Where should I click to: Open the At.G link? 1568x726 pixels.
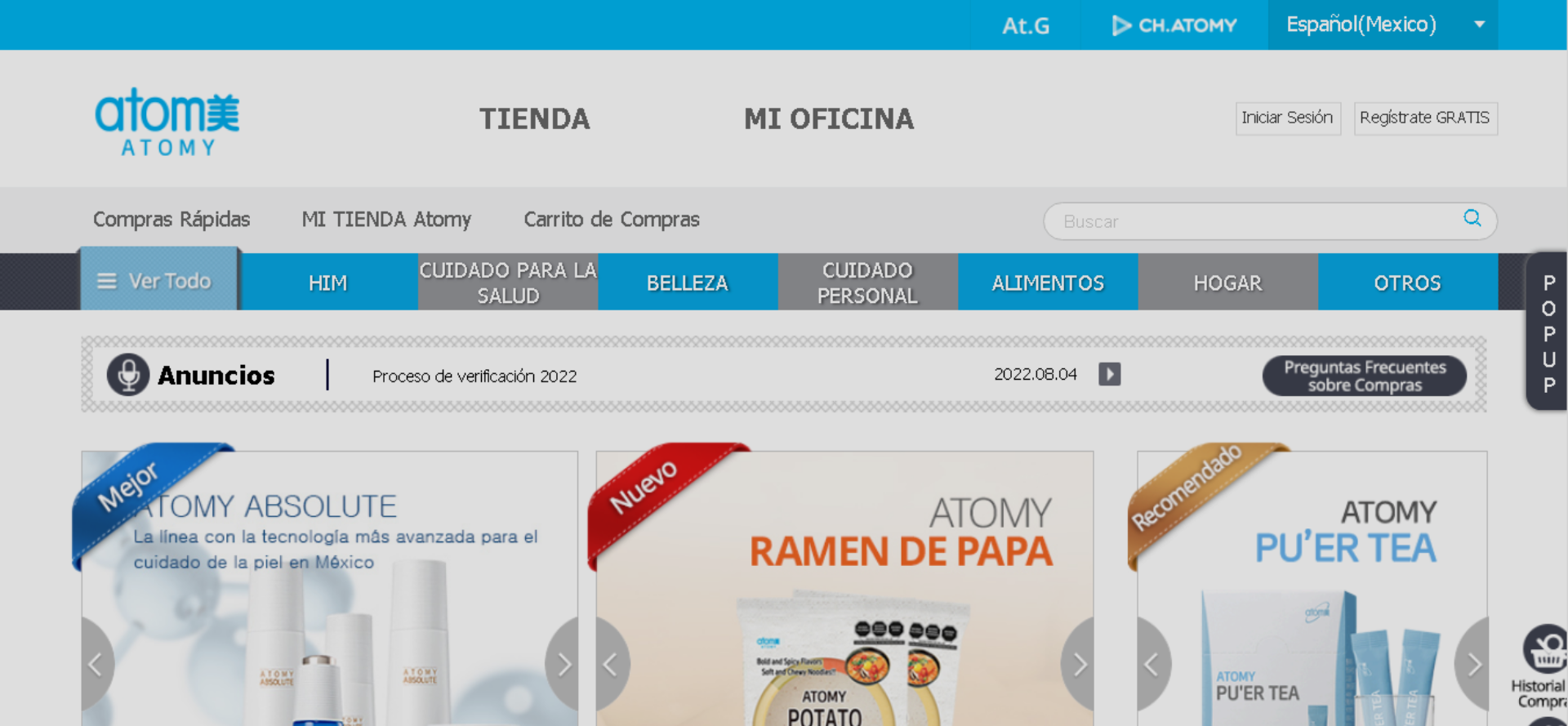pos(1026,26)
